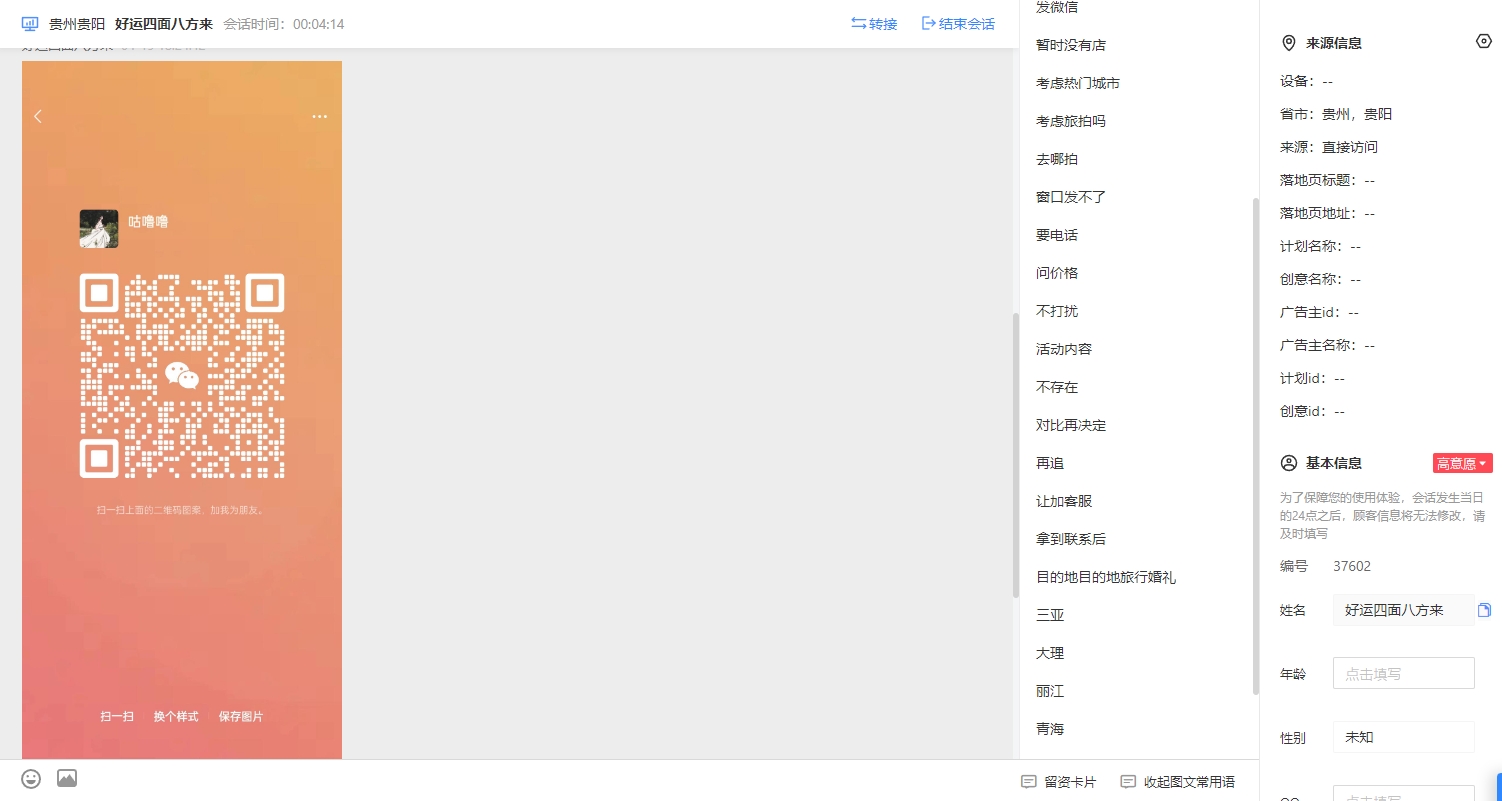Click the person icon beside 基本信息

coord(1289,463)
